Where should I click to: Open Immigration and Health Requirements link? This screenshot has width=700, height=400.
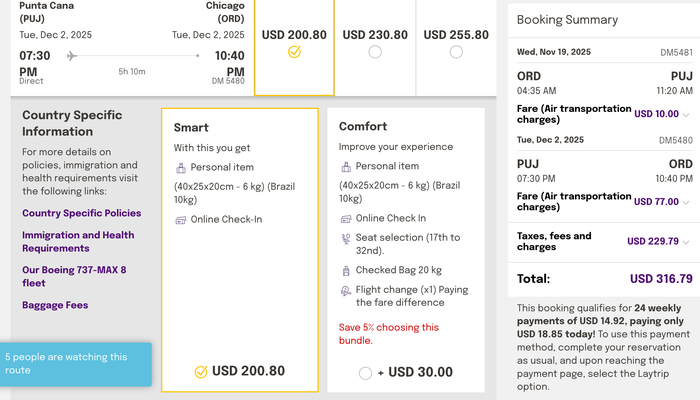[78, 242]
